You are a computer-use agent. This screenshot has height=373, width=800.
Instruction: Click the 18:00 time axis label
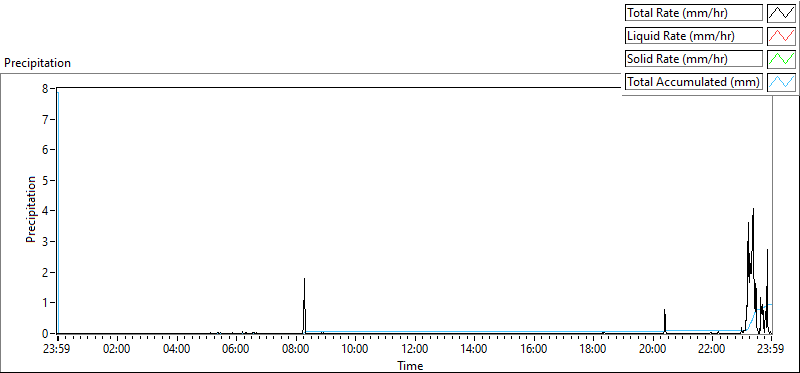pos(593,350)
